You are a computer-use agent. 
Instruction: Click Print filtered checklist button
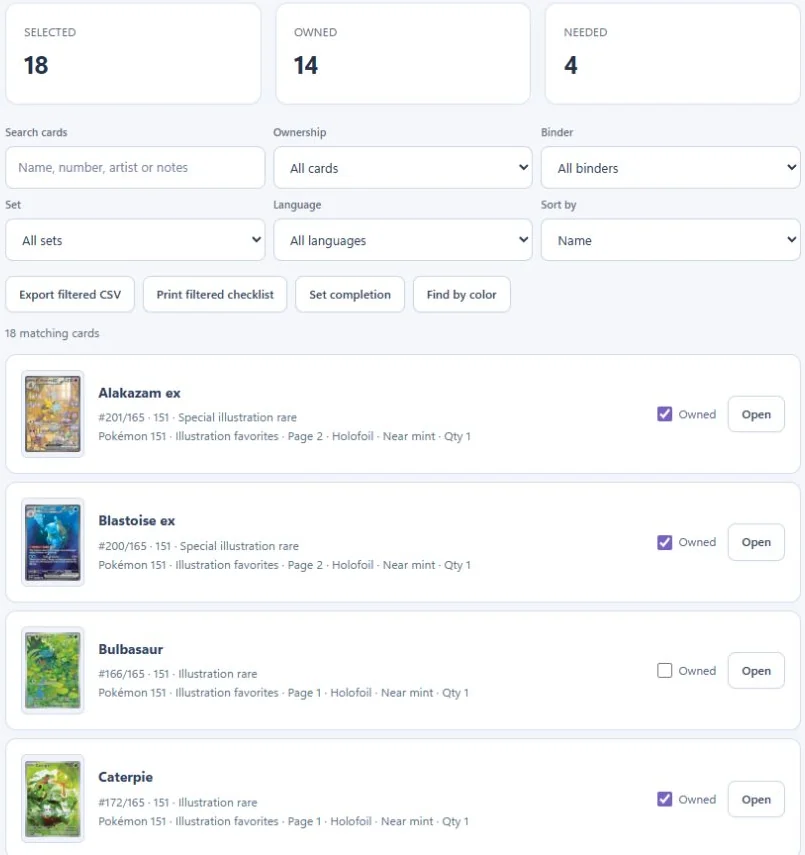[x=215, y=294]
